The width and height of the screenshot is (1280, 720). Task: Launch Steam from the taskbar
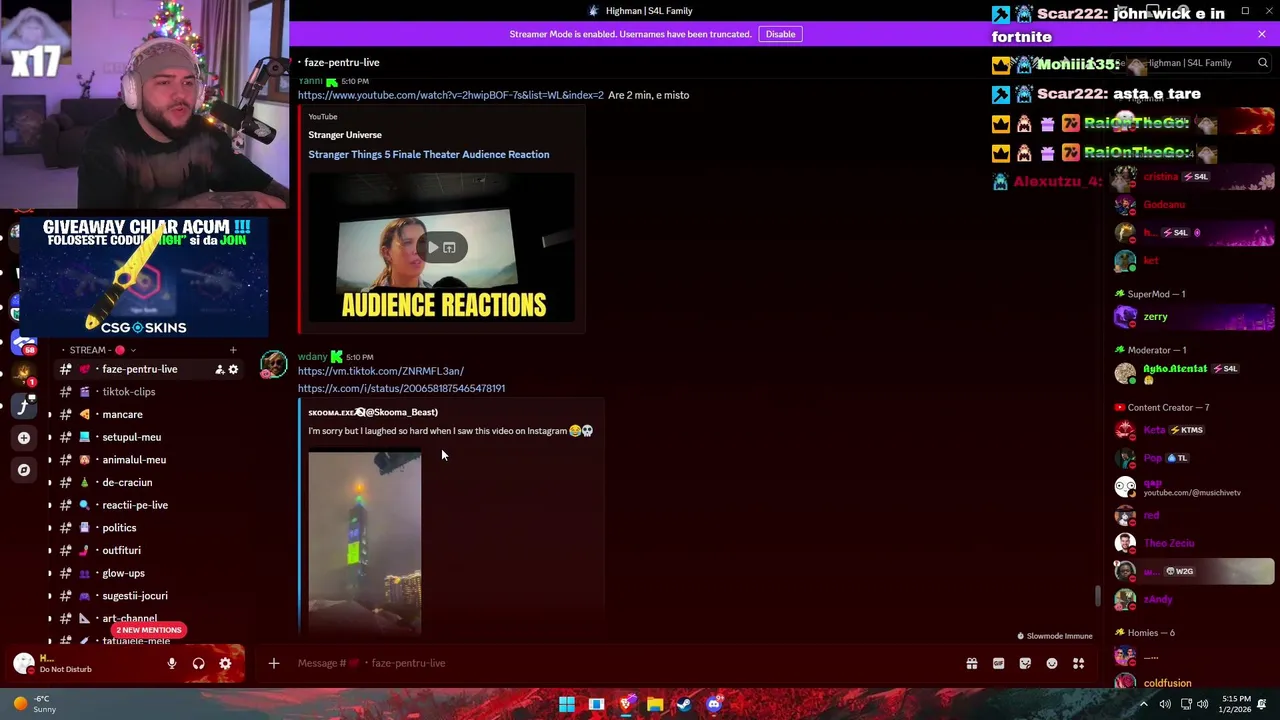click(x=684, y=704)
